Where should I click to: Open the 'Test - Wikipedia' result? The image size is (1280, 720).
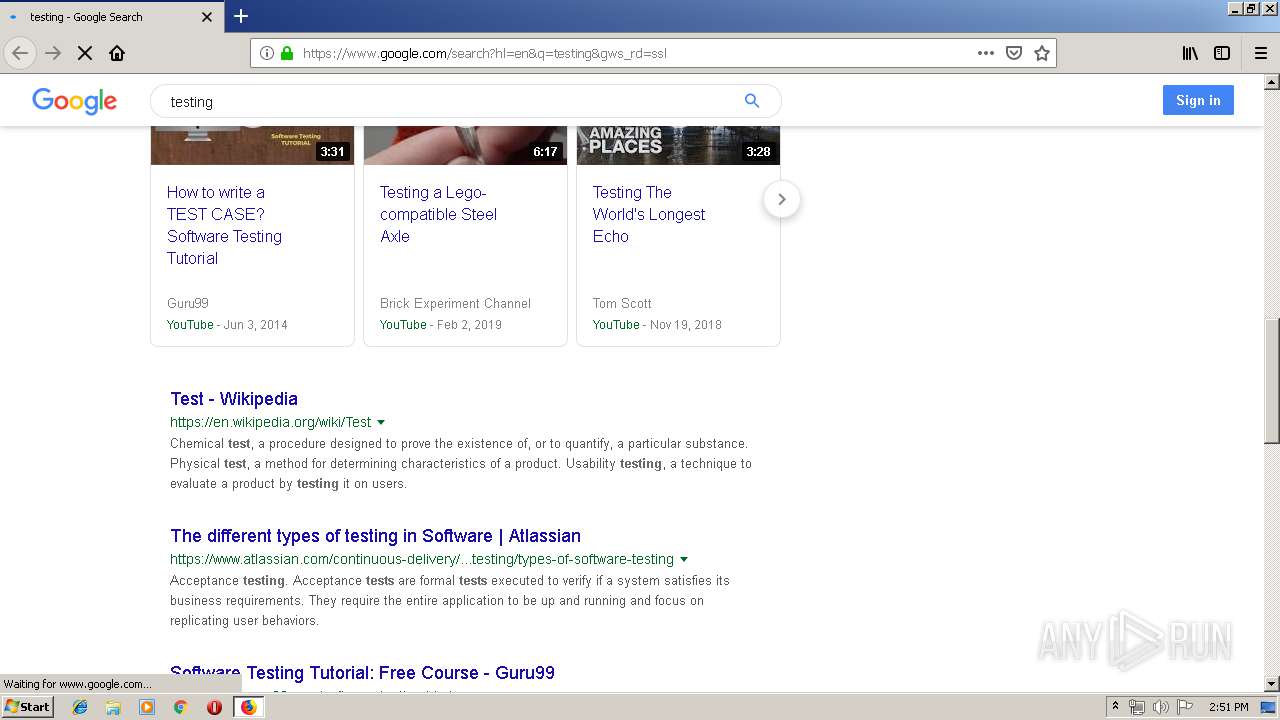234,398
